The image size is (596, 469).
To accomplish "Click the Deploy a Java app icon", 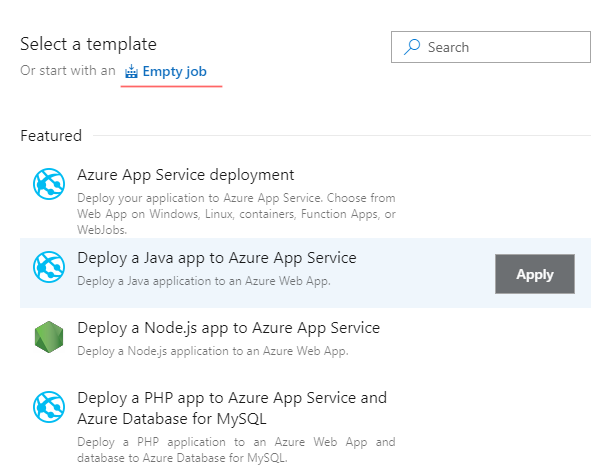I will click(49, 267).
